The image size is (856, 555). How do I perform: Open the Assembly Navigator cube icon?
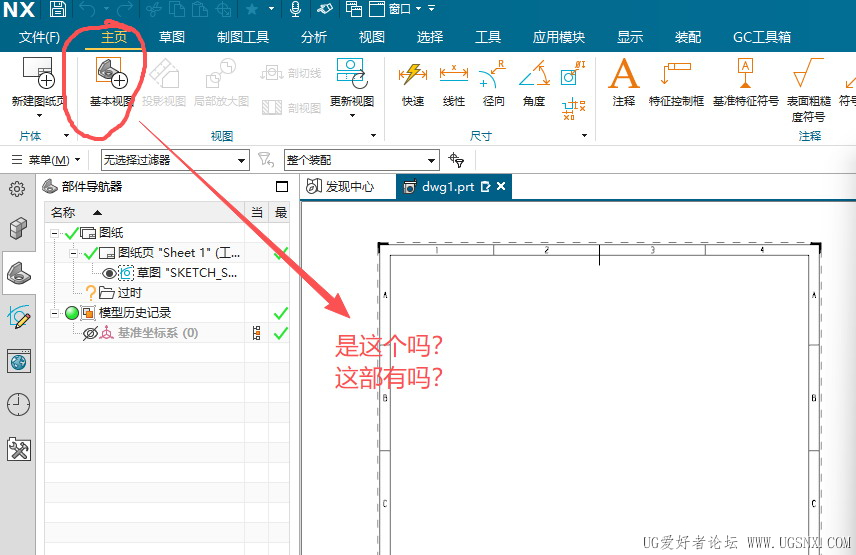(18, 228)
